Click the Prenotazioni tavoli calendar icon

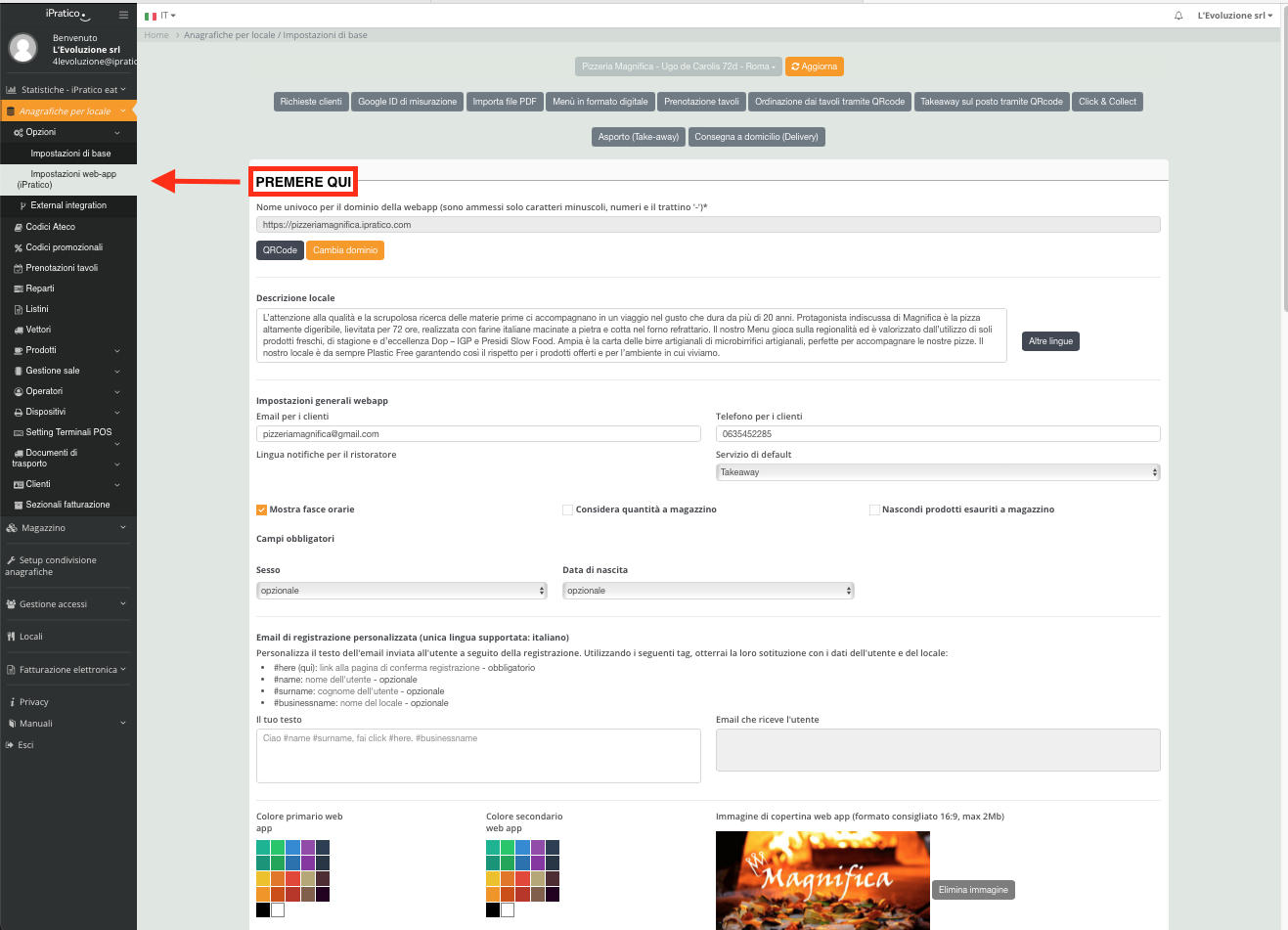(18, 269)
